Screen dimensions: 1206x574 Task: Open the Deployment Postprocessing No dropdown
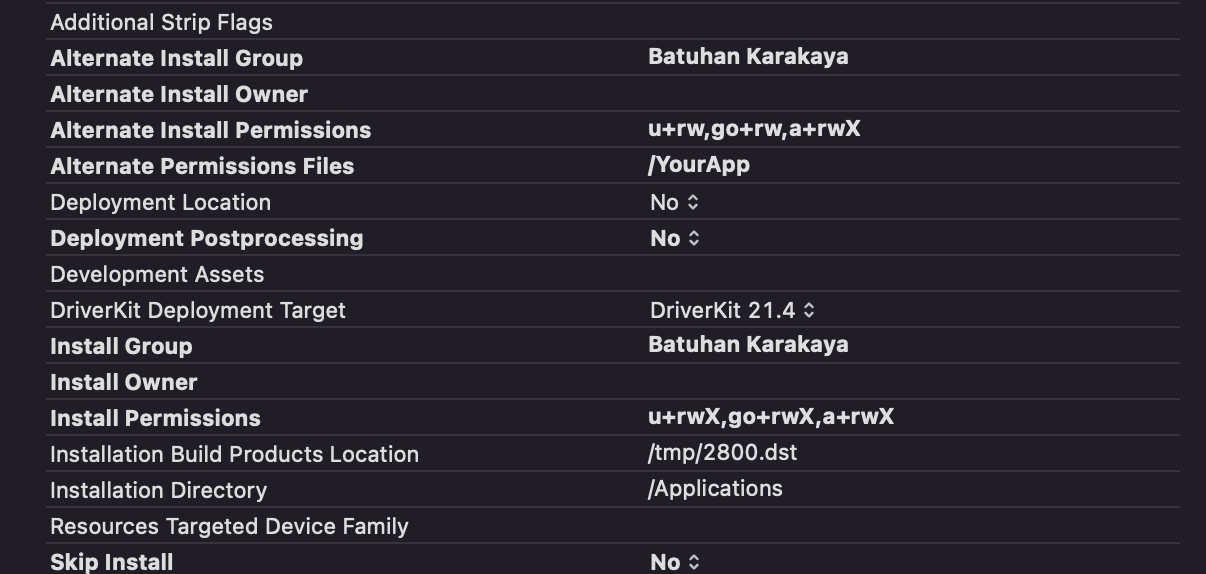click(x=675, y=238)
